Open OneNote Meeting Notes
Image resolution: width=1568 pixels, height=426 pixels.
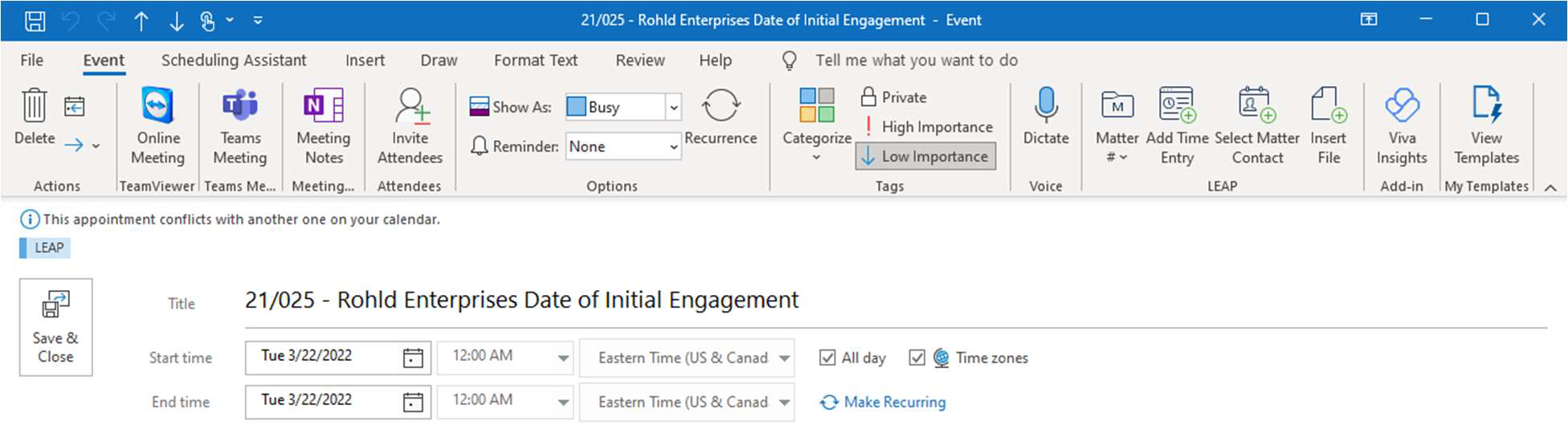[323, 107]
